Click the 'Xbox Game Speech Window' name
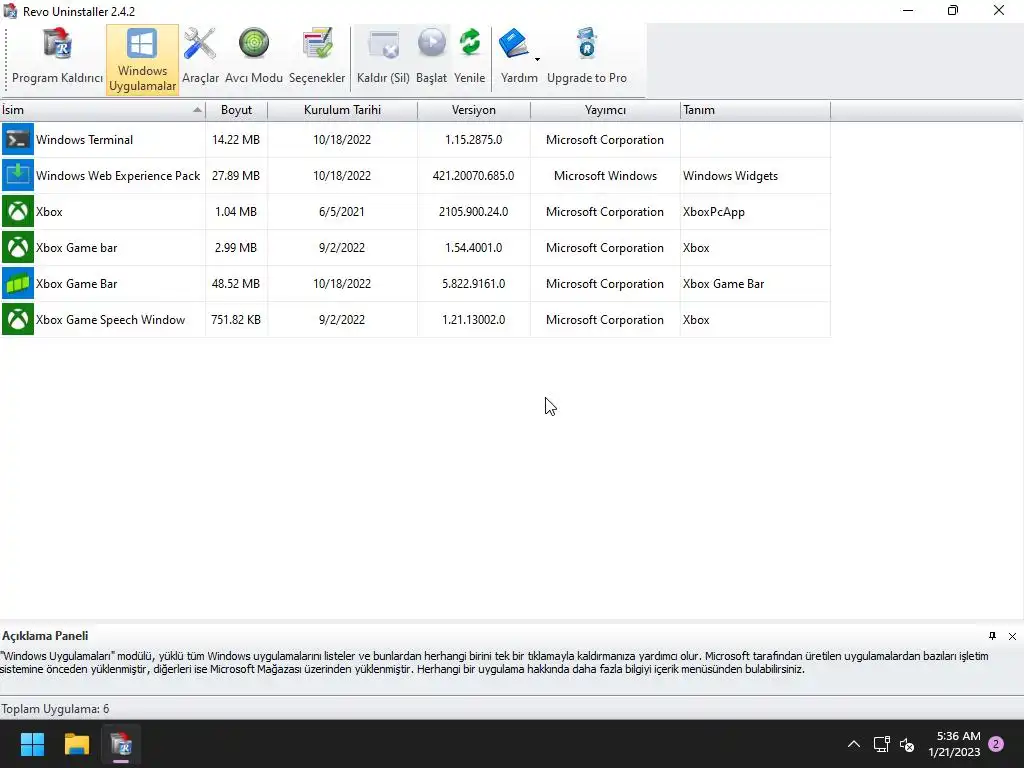This screenshot has width=1024, height=768. coord(110,320)
